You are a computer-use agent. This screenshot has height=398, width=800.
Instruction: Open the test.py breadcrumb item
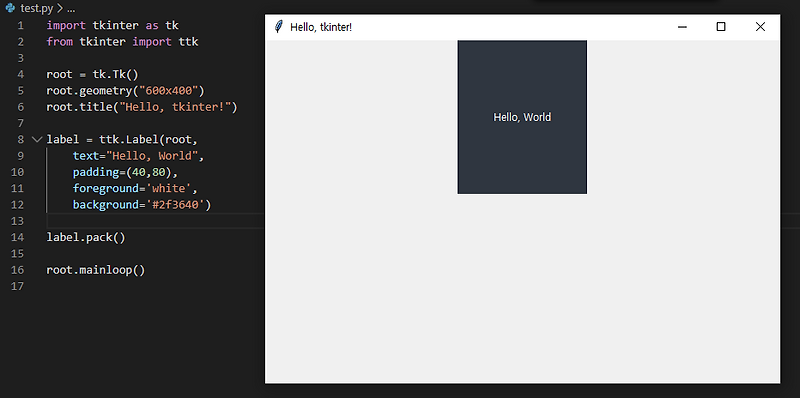(x=37, y=8)
